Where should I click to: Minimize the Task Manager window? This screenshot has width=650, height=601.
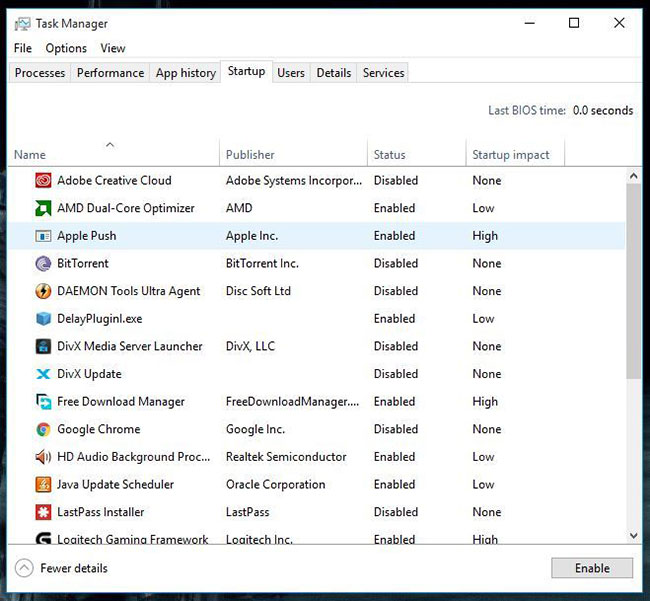(x=529, y=23)
